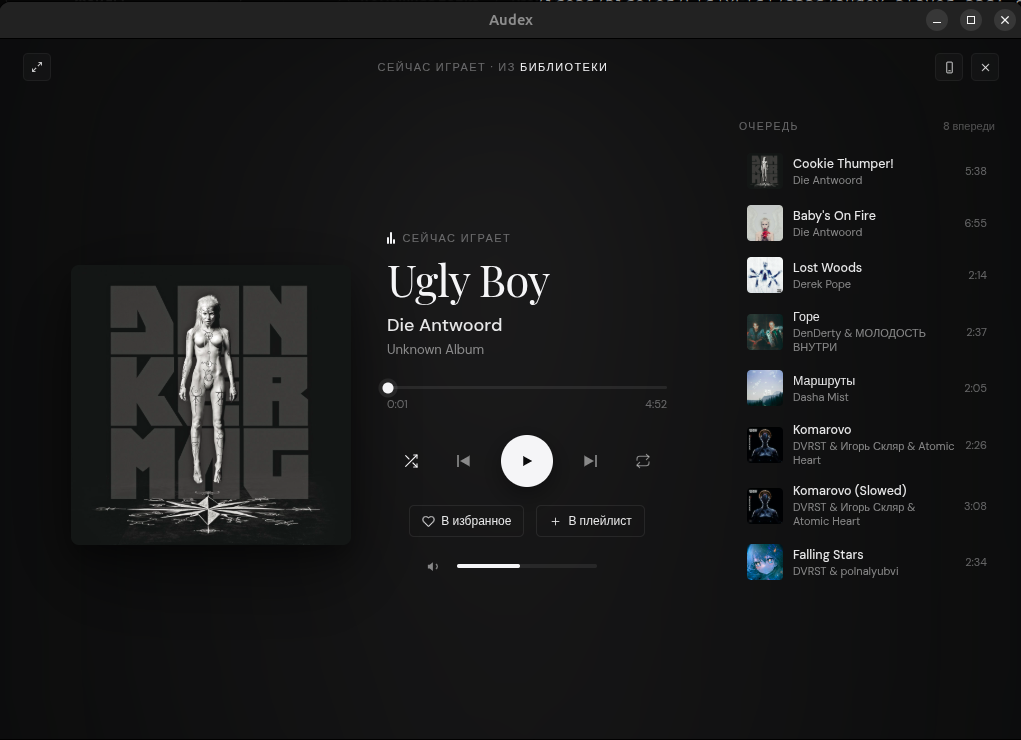
Task: Click the equalizer now-playing icon
Action: coord(391,238)
